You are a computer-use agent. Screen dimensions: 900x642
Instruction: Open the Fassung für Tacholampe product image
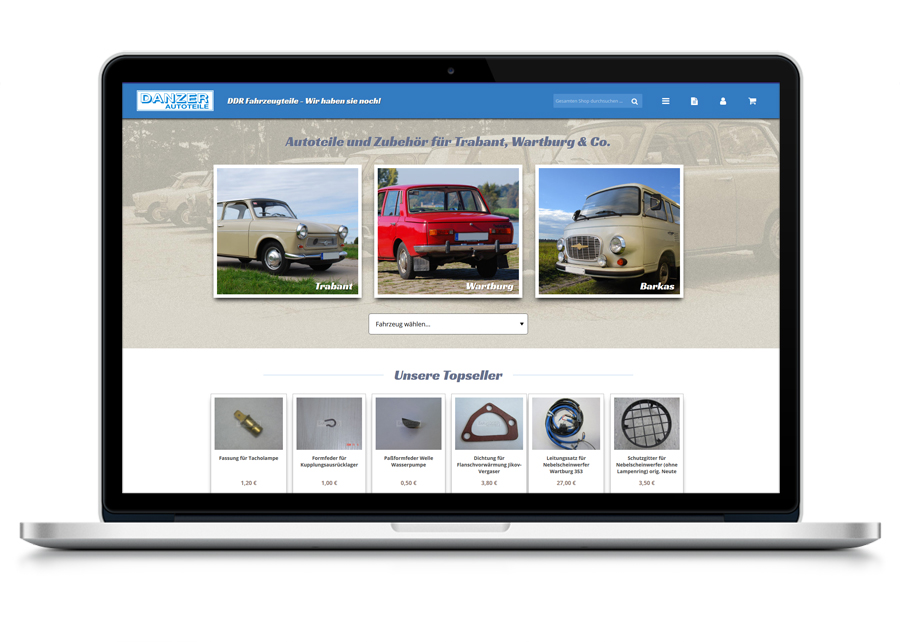[249, 423]
